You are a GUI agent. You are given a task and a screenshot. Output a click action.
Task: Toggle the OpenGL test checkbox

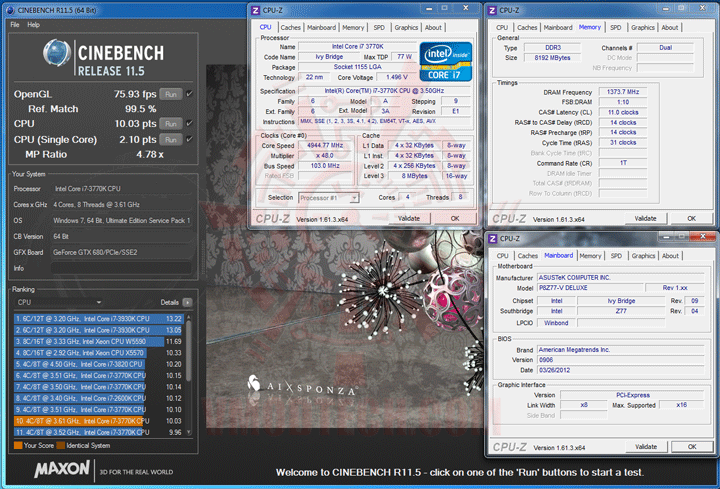point(190,94)
